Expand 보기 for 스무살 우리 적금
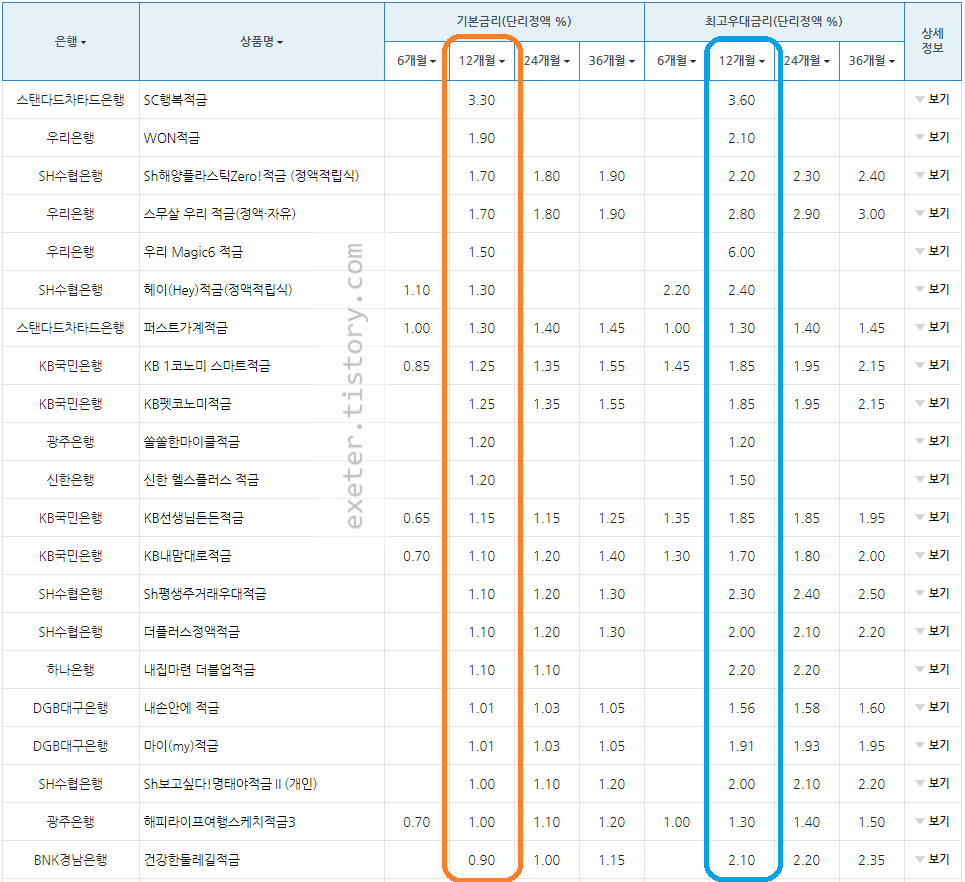 coord(932,214)
